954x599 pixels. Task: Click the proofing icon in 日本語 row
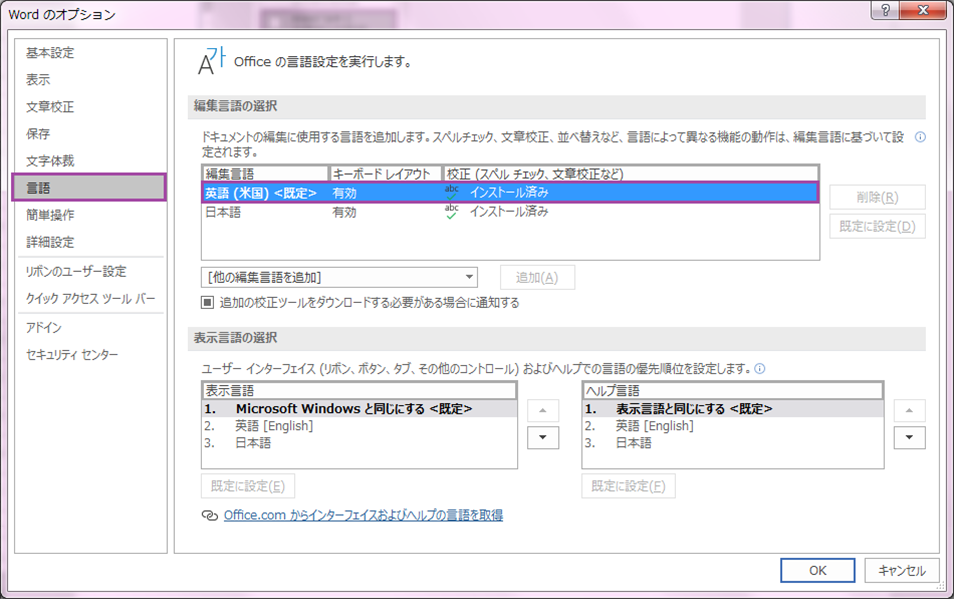(x=452, y=212)
